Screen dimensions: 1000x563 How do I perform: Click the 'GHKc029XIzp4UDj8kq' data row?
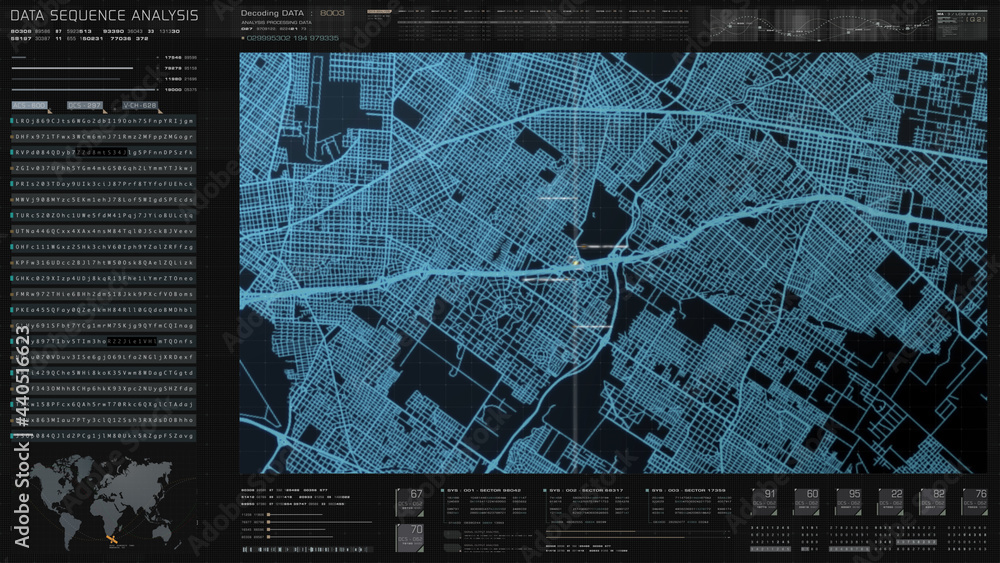(x=104, y=279)
